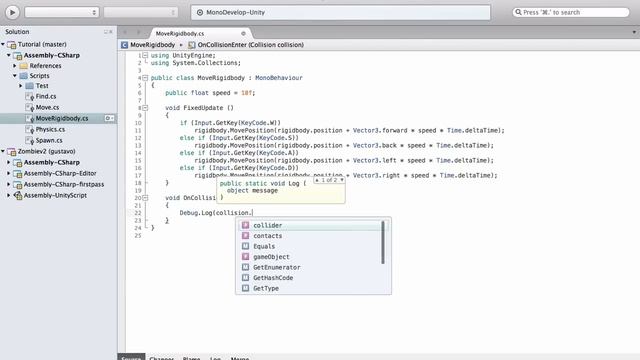
Task: Click the Zombiev2 (gustavo) solution icon
Action: pos(12,152)
